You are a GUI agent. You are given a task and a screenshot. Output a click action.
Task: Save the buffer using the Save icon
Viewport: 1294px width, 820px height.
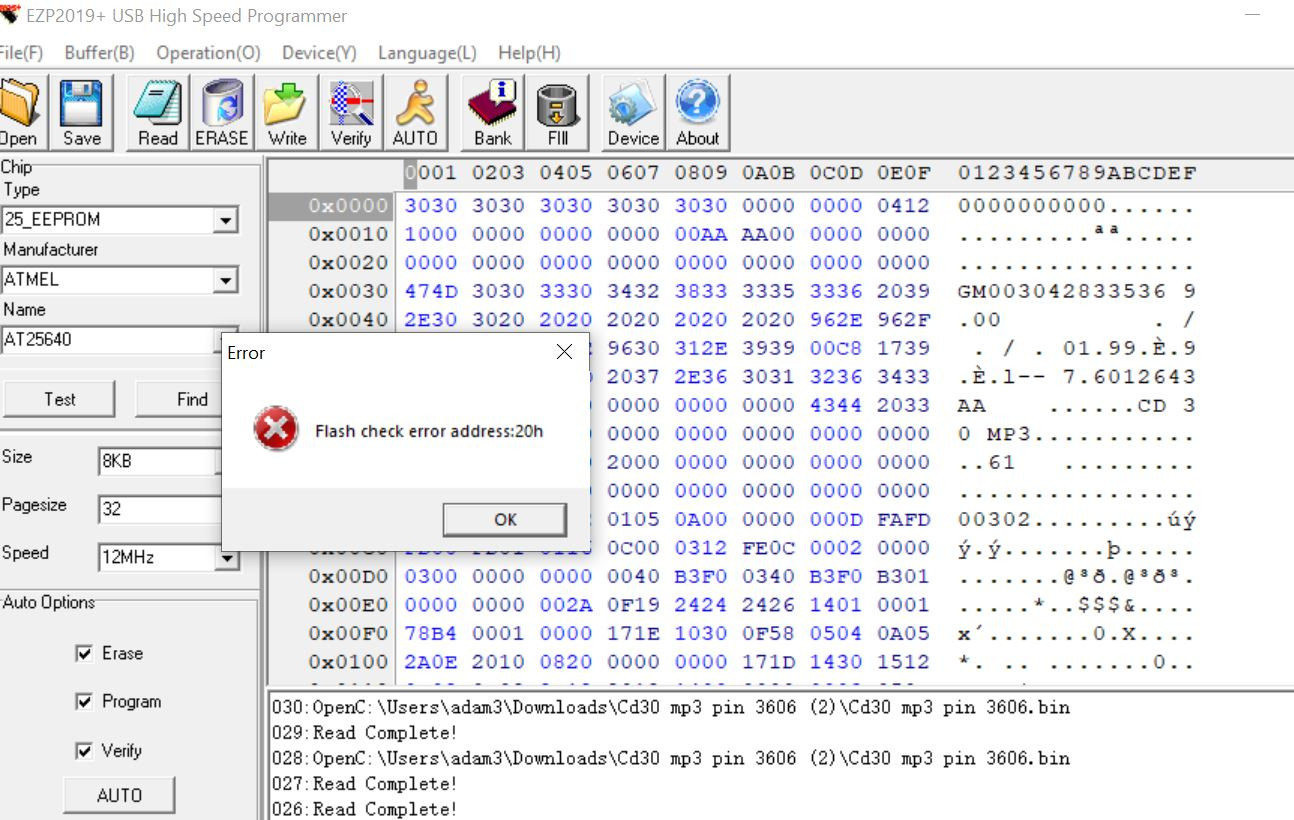[81, 110]
